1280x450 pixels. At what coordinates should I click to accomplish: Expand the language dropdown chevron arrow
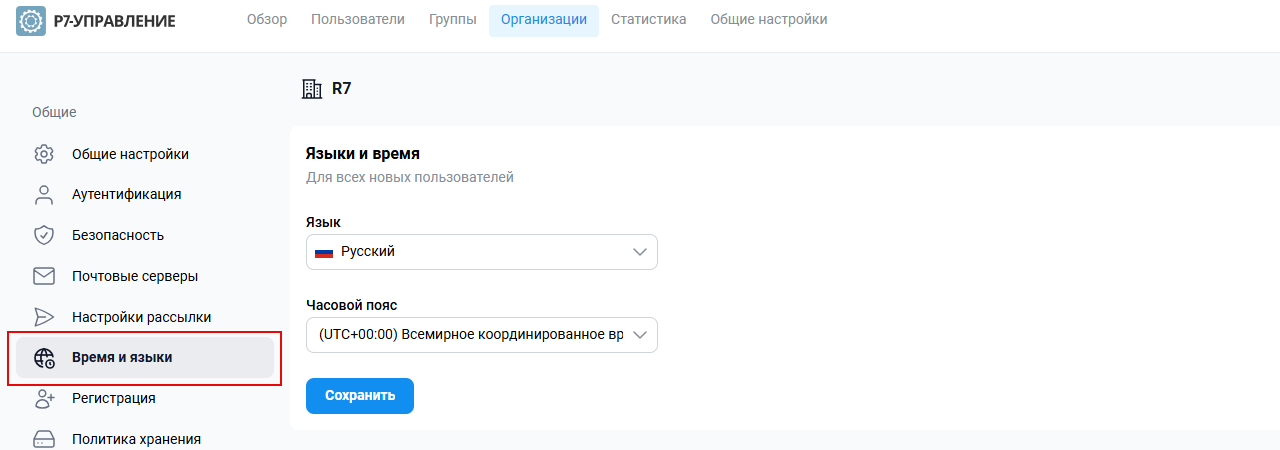pos(641,252)
